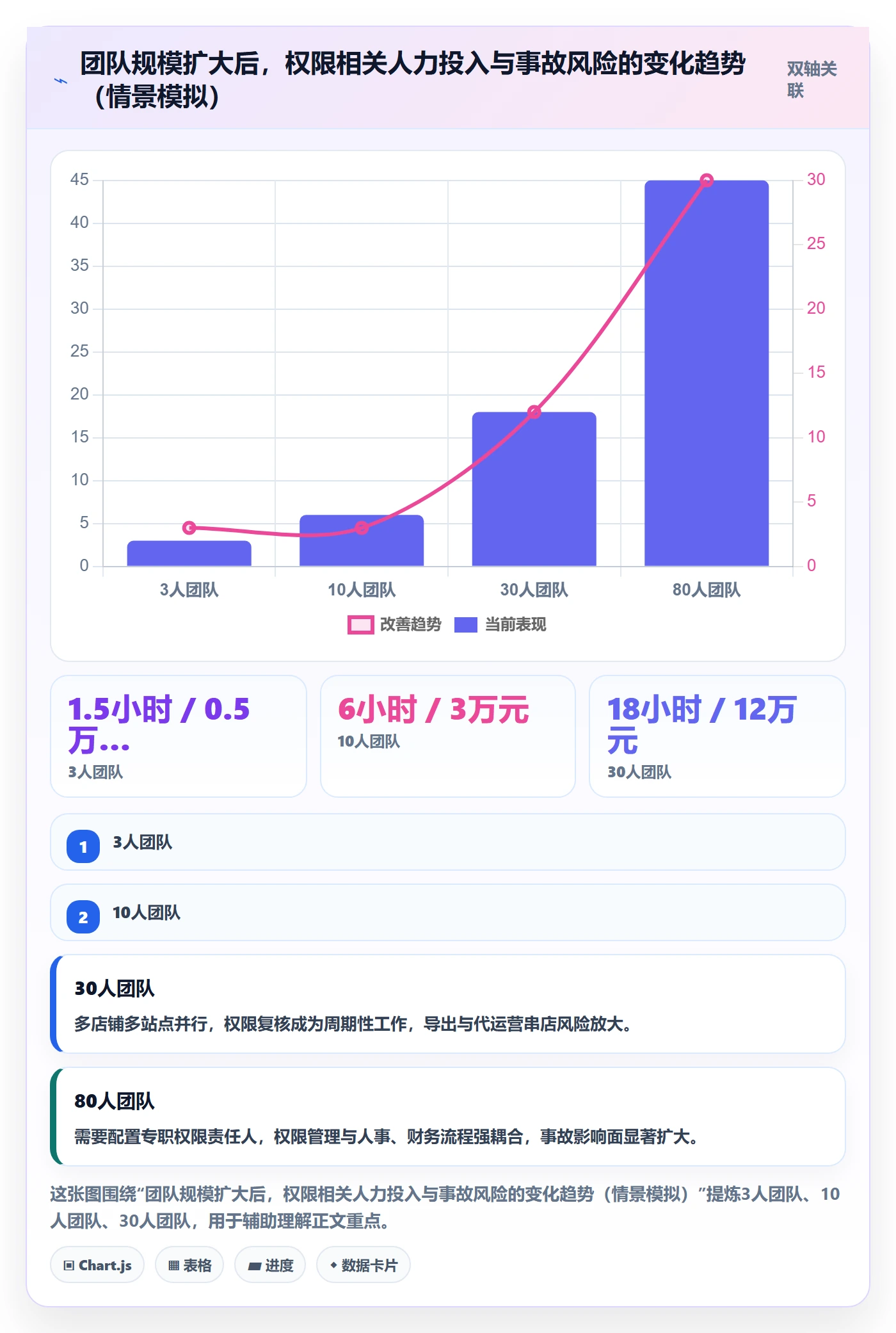Click the 30人团队 card heading
This screenshot has height=1333, width=896.
(115, 989)
